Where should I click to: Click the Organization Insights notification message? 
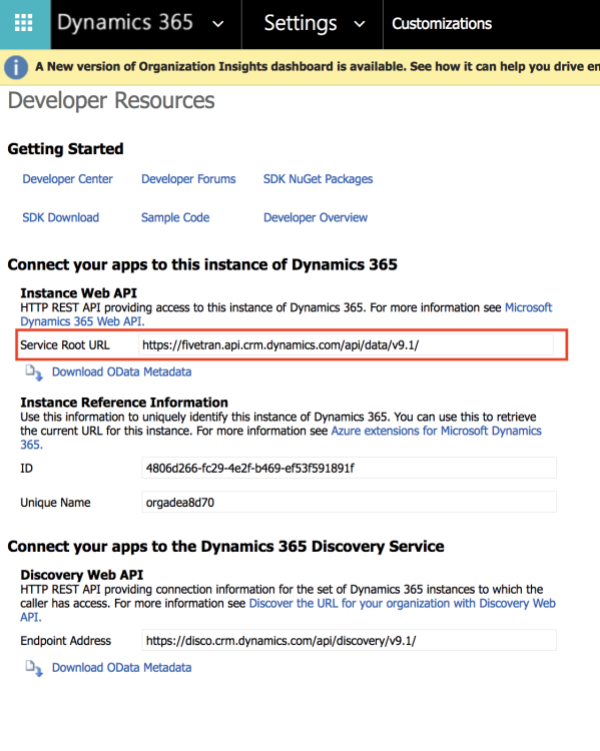coord(317,67)
